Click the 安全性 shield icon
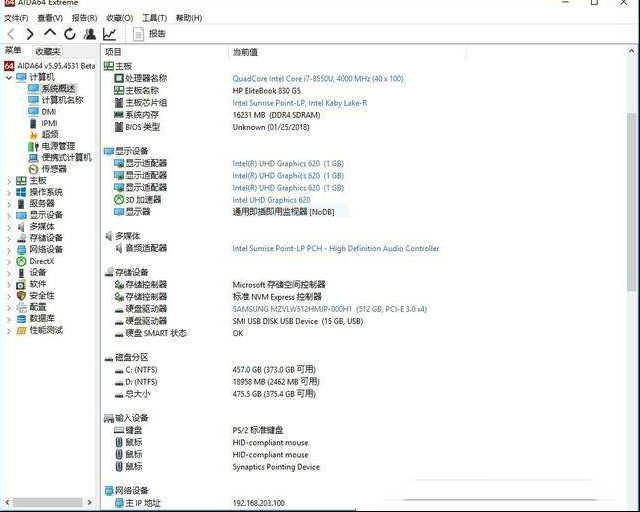Image resolution: width=640 pixels, height=512 pixels. 21,296
